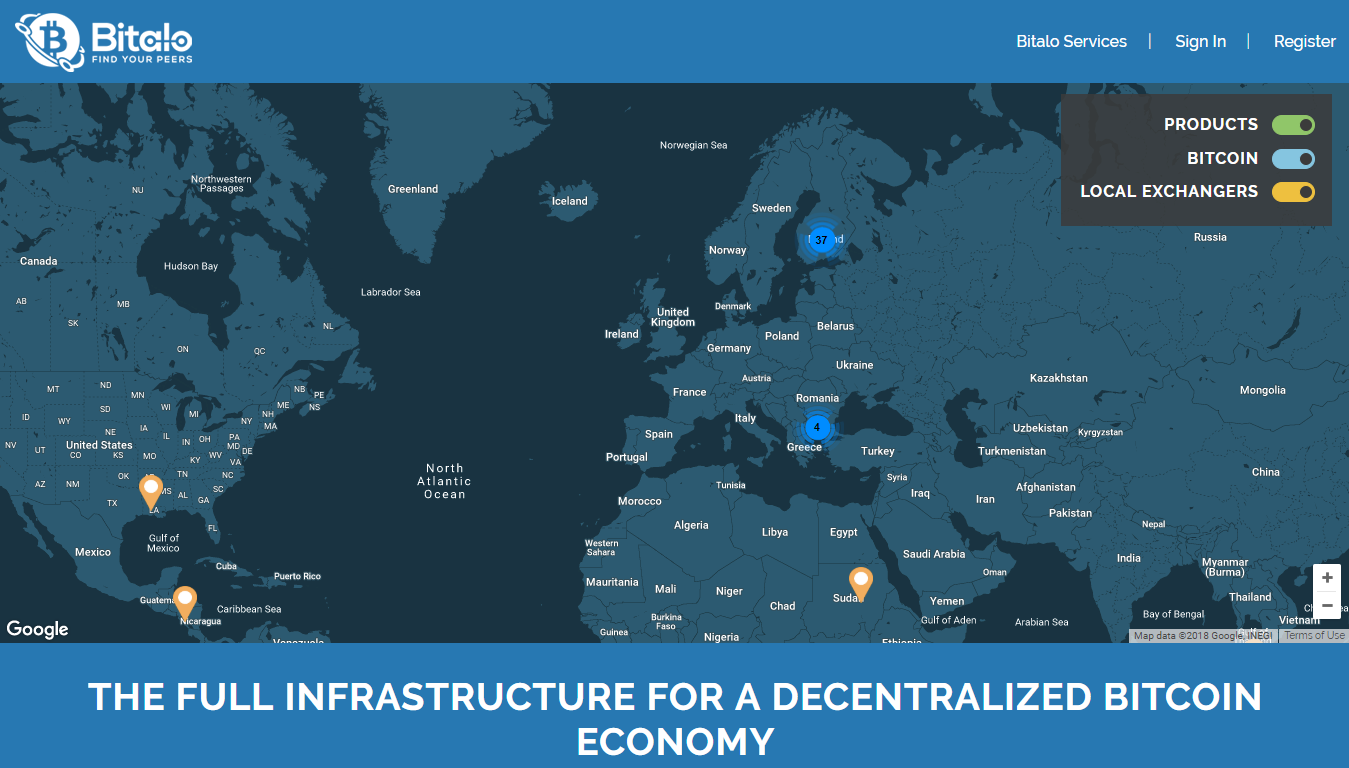
Task: Click the Gulf of Mexico label
Action: [163, 543]
